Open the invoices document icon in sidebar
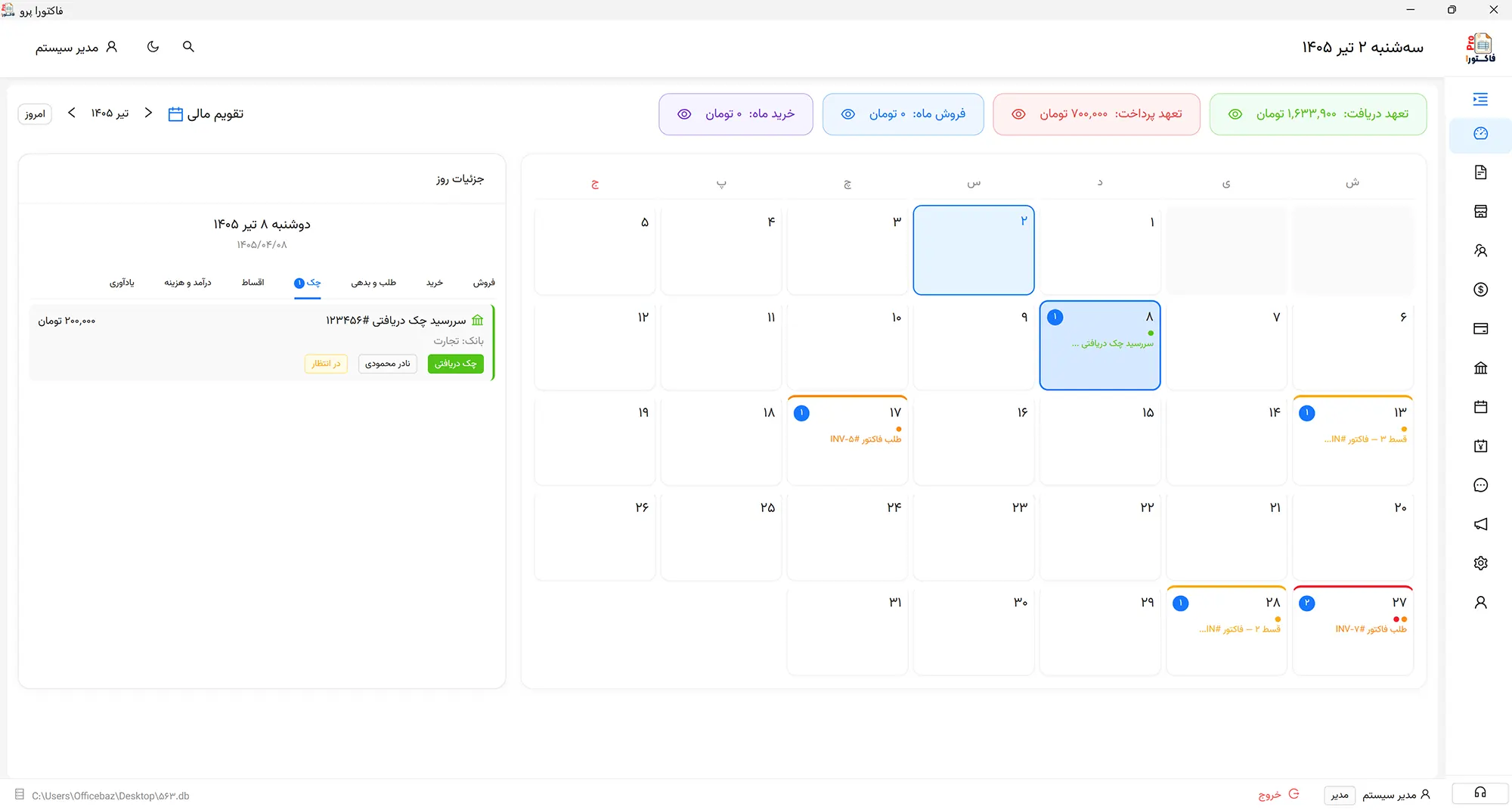 [x=1480, y=172]
